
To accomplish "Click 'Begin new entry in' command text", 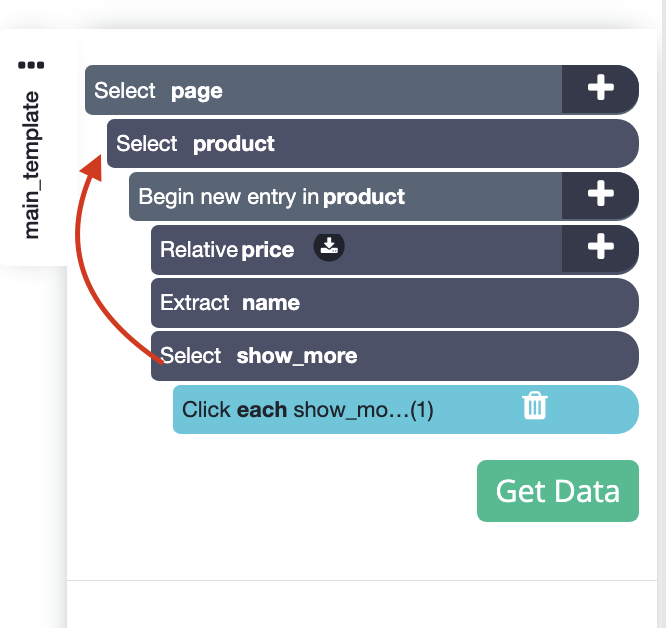I will pyautogui.click(x=229, y=197).
